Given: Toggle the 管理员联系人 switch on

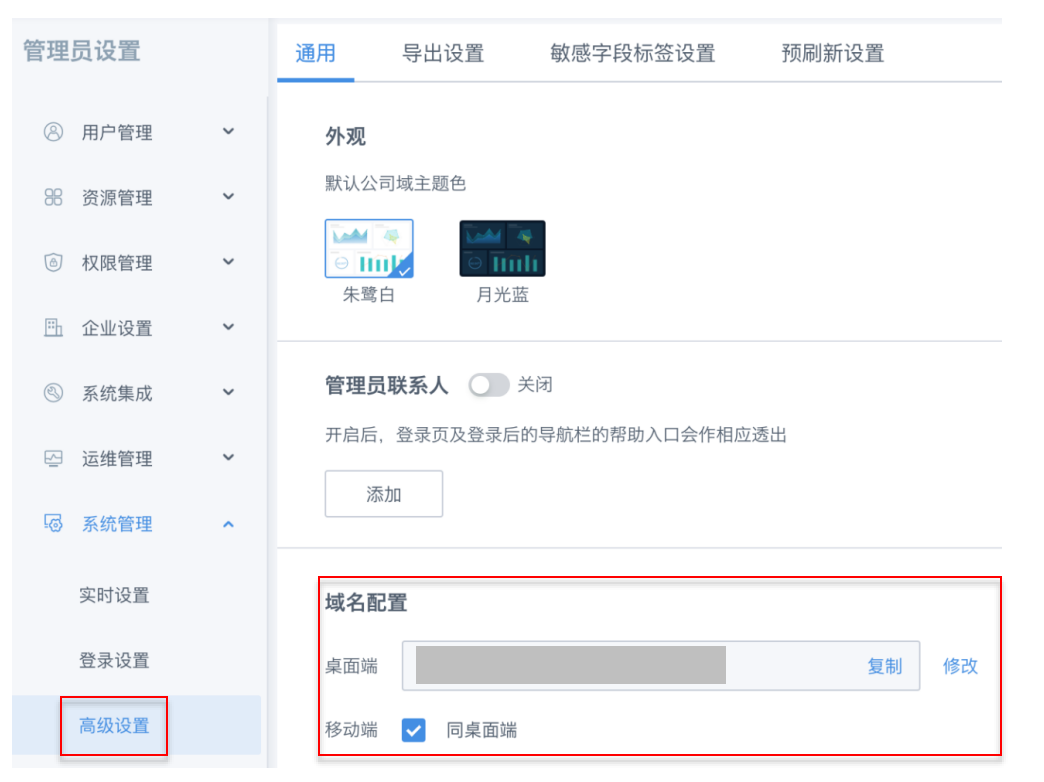Looking at the screenshot, I should pyautogui.click(x=488, y=385).
